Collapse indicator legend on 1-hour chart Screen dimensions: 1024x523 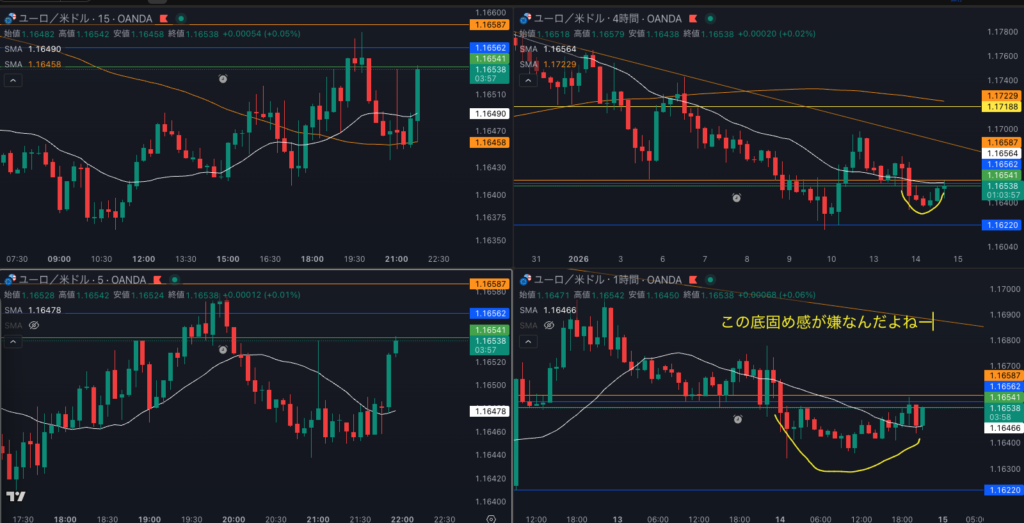click(x=527, y=342)
